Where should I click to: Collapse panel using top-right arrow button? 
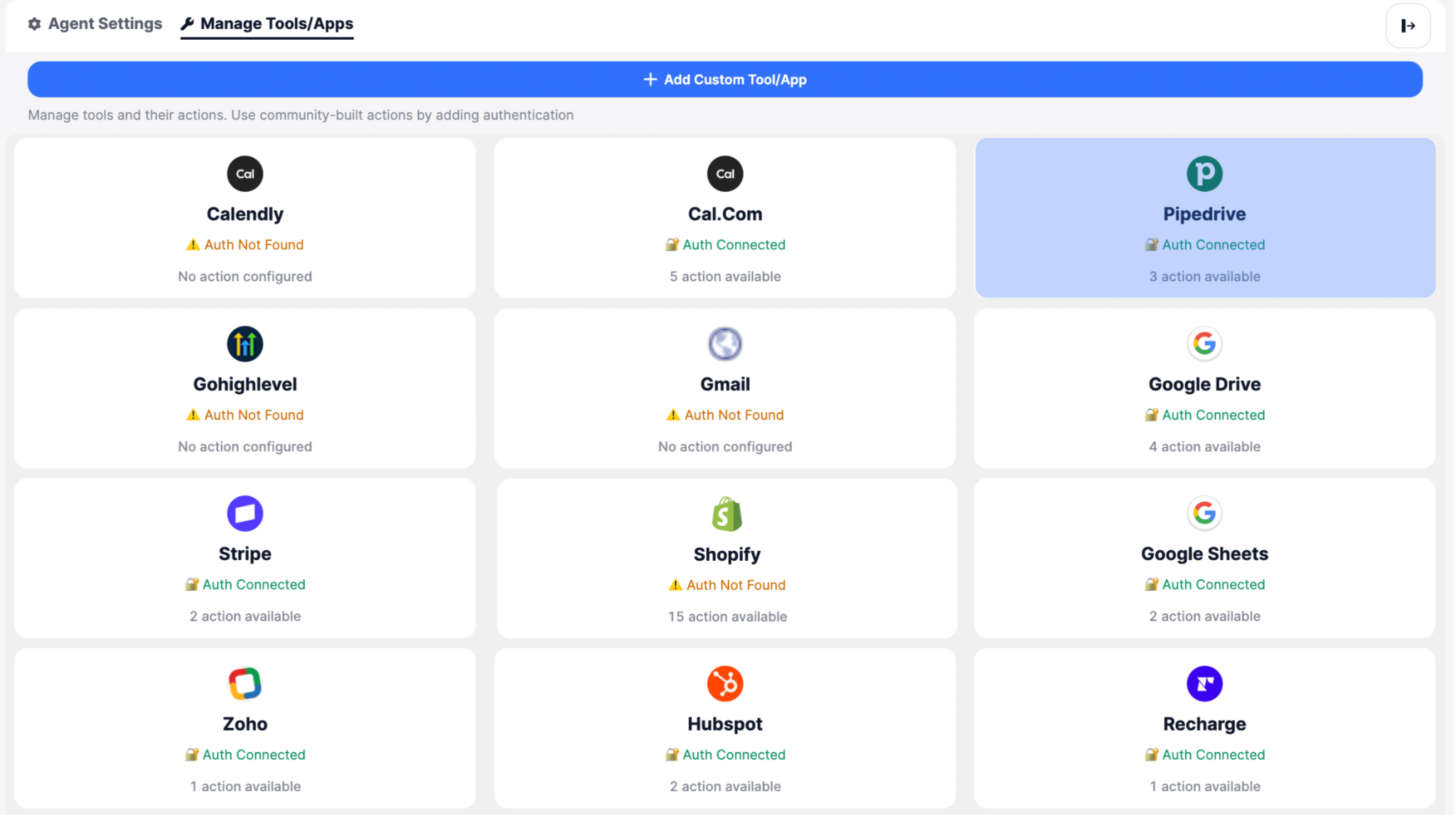[x=1407, y=26]
